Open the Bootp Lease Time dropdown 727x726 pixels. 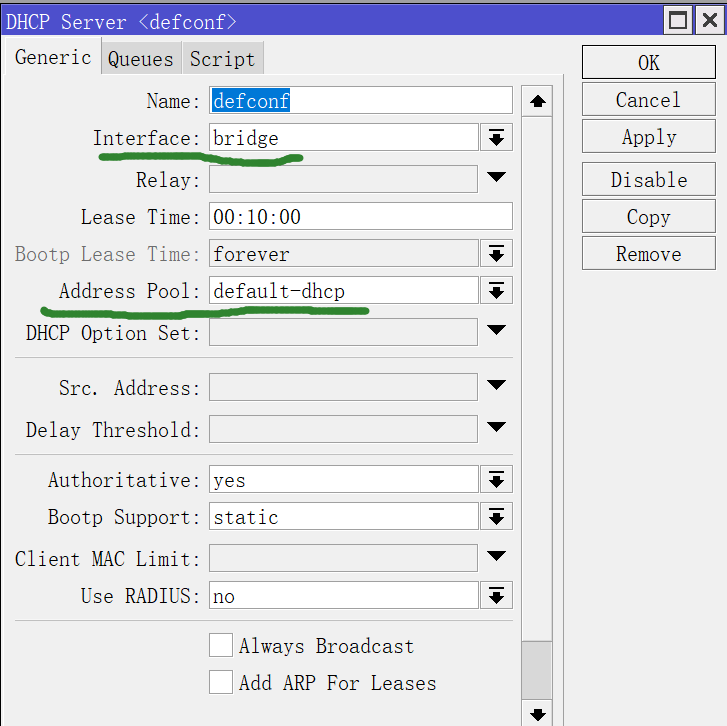pos(496,254)
